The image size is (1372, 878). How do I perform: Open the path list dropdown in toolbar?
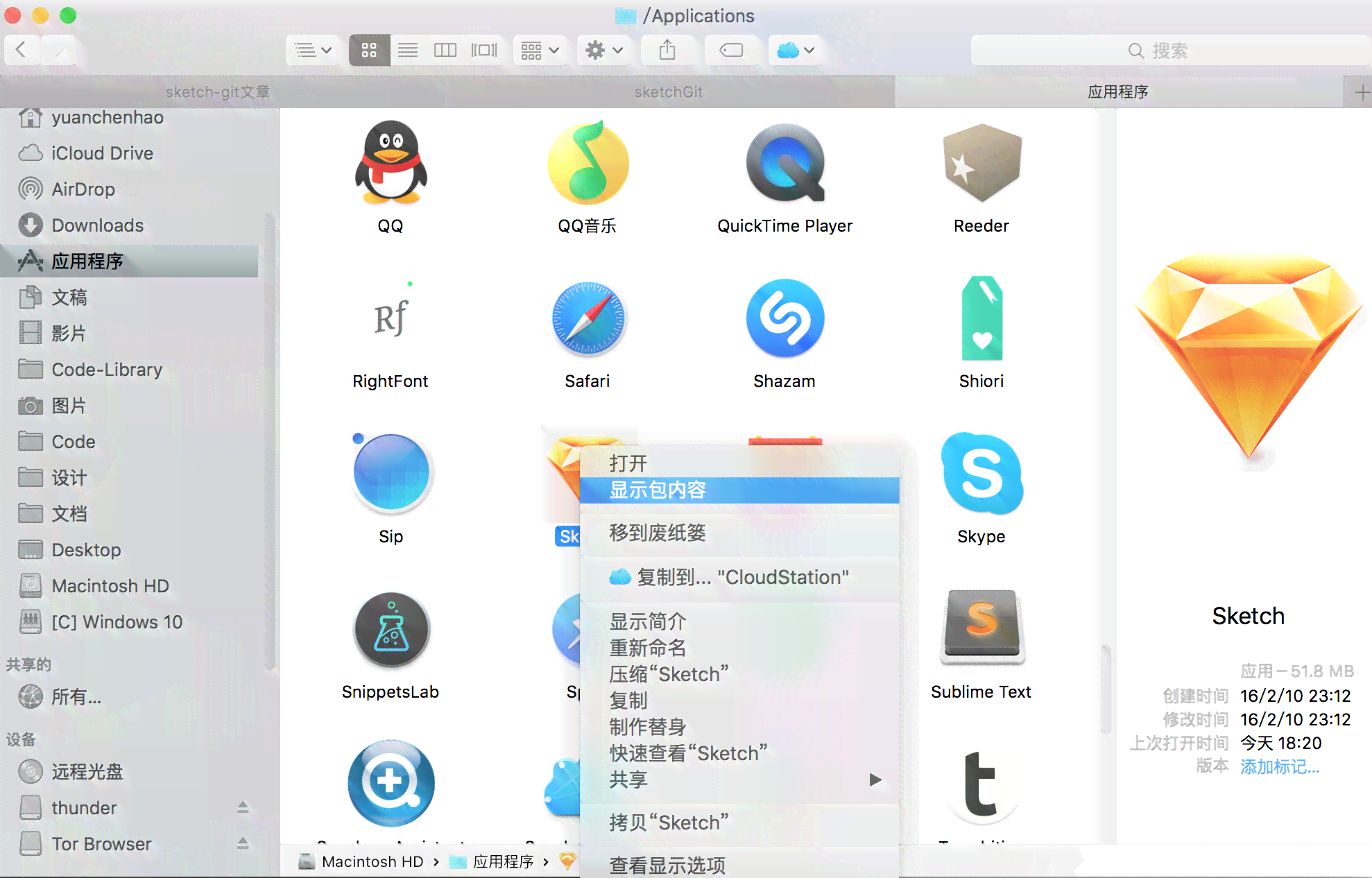[x=313, y=50]
